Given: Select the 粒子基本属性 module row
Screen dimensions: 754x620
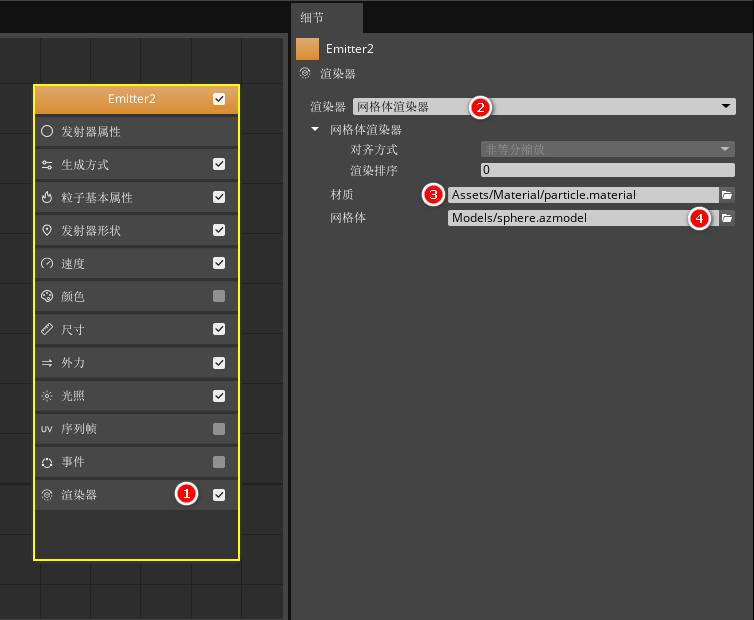Looking at the screenshot, I should pyautogui.click(x=137, y=197).
